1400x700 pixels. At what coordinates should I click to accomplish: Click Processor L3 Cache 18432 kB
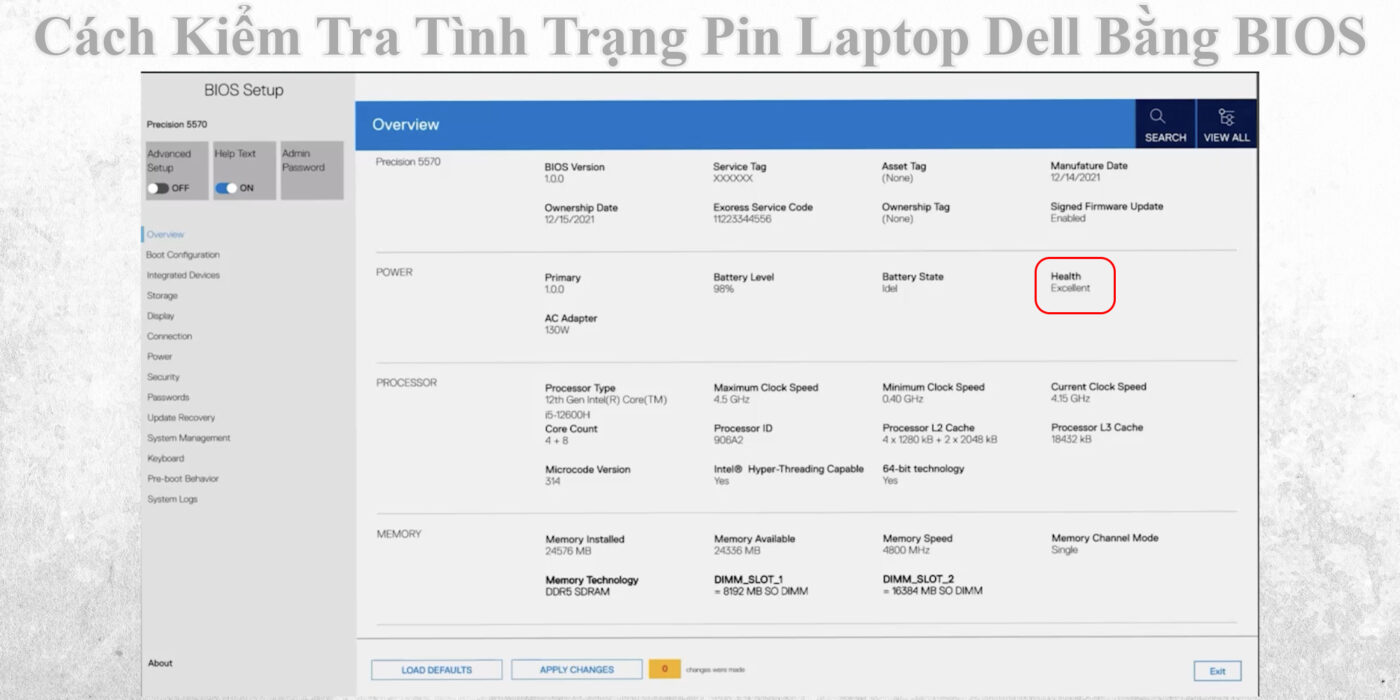pyautogui.click(x=1097, y=433)
